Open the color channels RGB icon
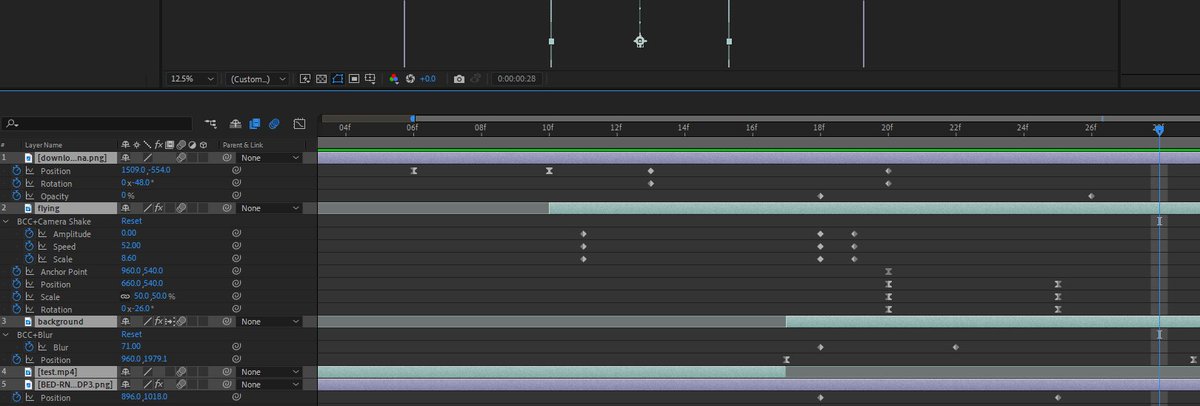 coord(394,78)
